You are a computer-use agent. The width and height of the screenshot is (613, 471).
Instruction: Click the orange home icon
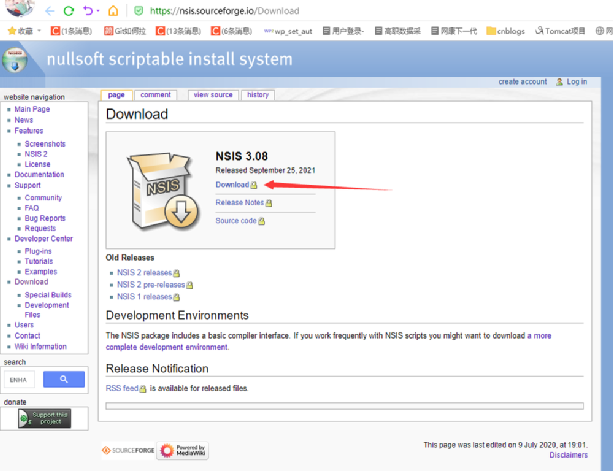coord(113,11)
